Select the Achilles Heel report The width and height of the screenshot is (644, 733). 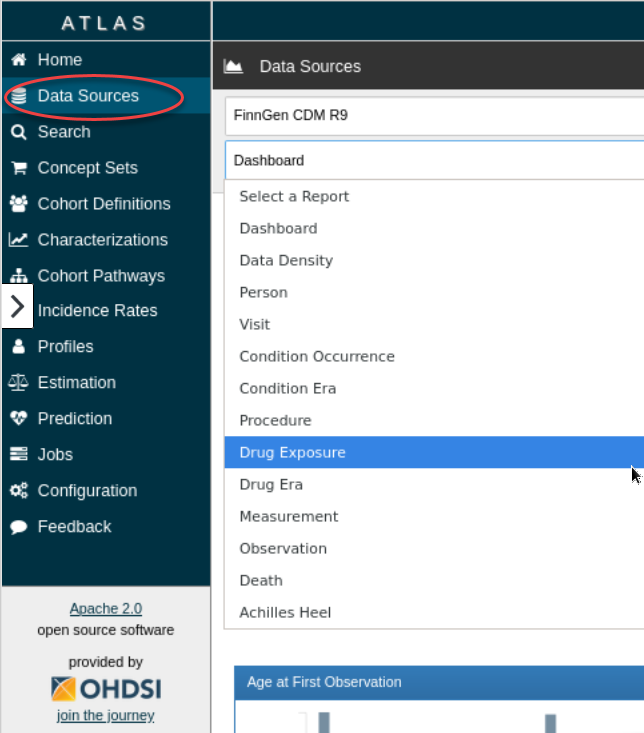pos(434,612)
